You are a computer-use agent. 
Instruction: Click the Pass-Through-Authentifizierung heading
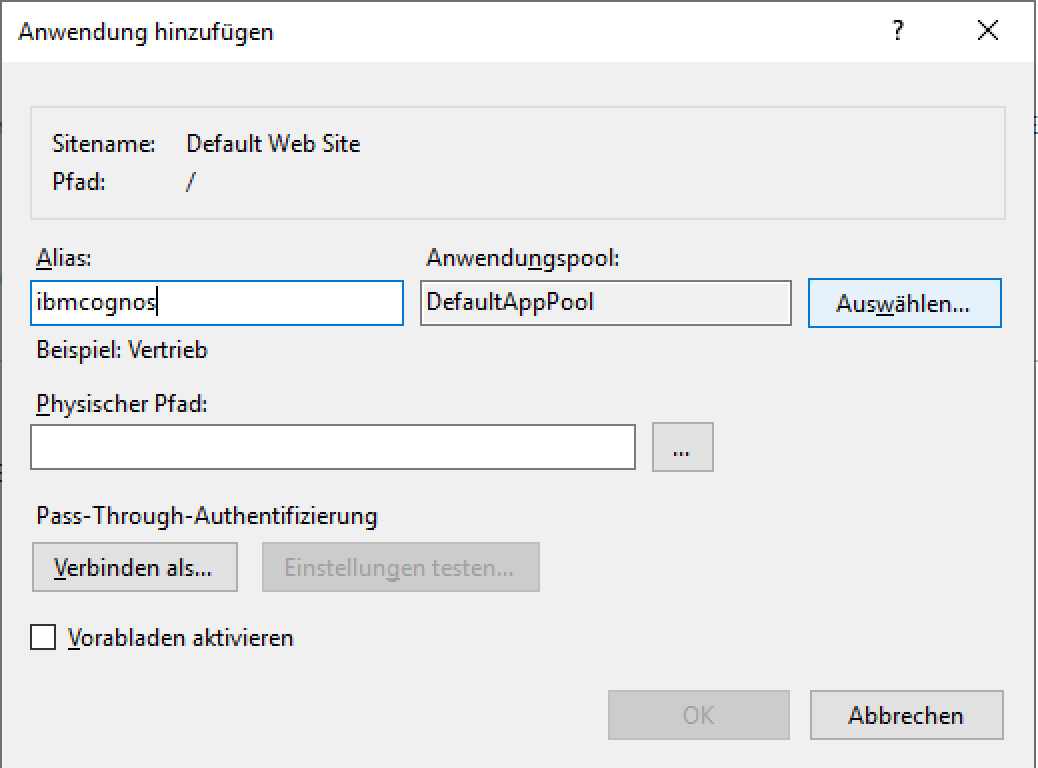tap(207, 516)
